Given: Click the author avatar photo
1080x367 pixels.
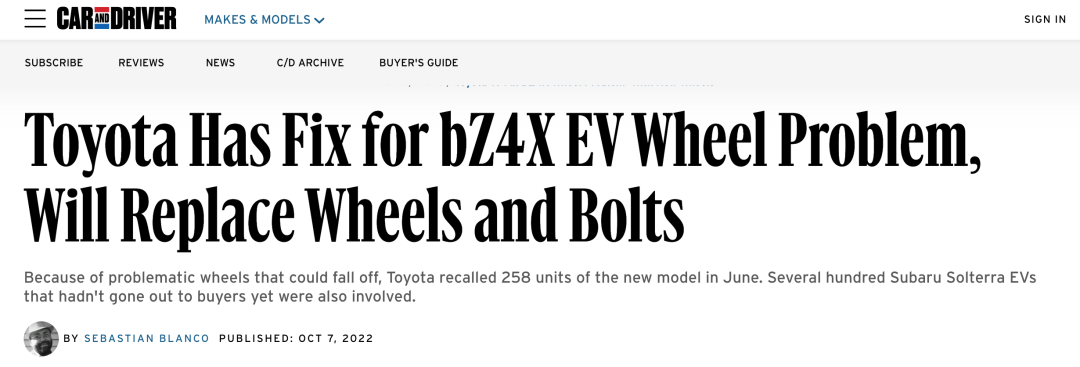Looking at the screenshot, I should tap(41, 339).
